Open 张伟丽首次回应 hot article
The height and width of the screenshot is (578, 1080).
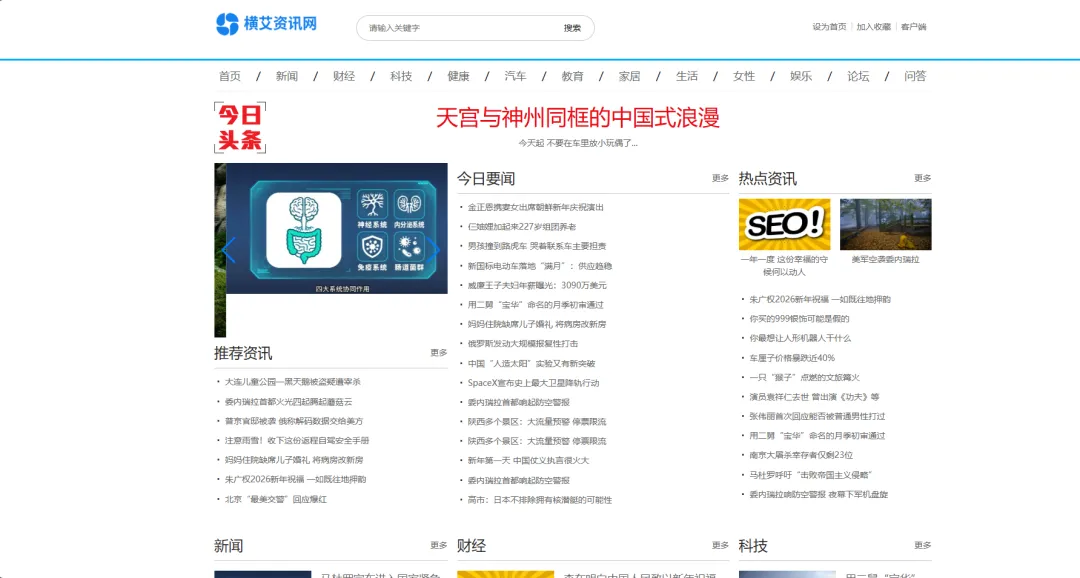point(818,416)
